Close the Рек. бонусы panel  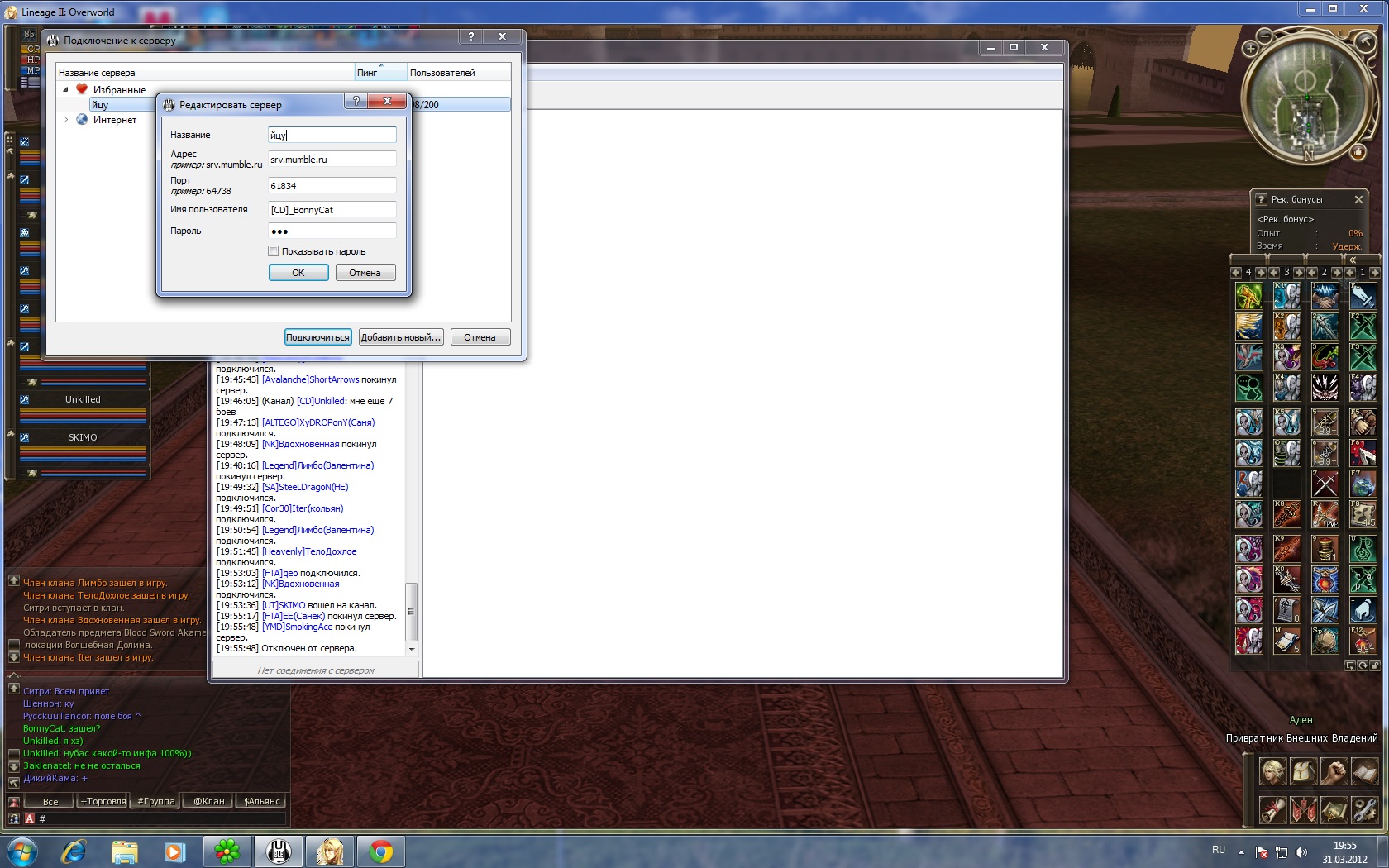(1358, 199)
